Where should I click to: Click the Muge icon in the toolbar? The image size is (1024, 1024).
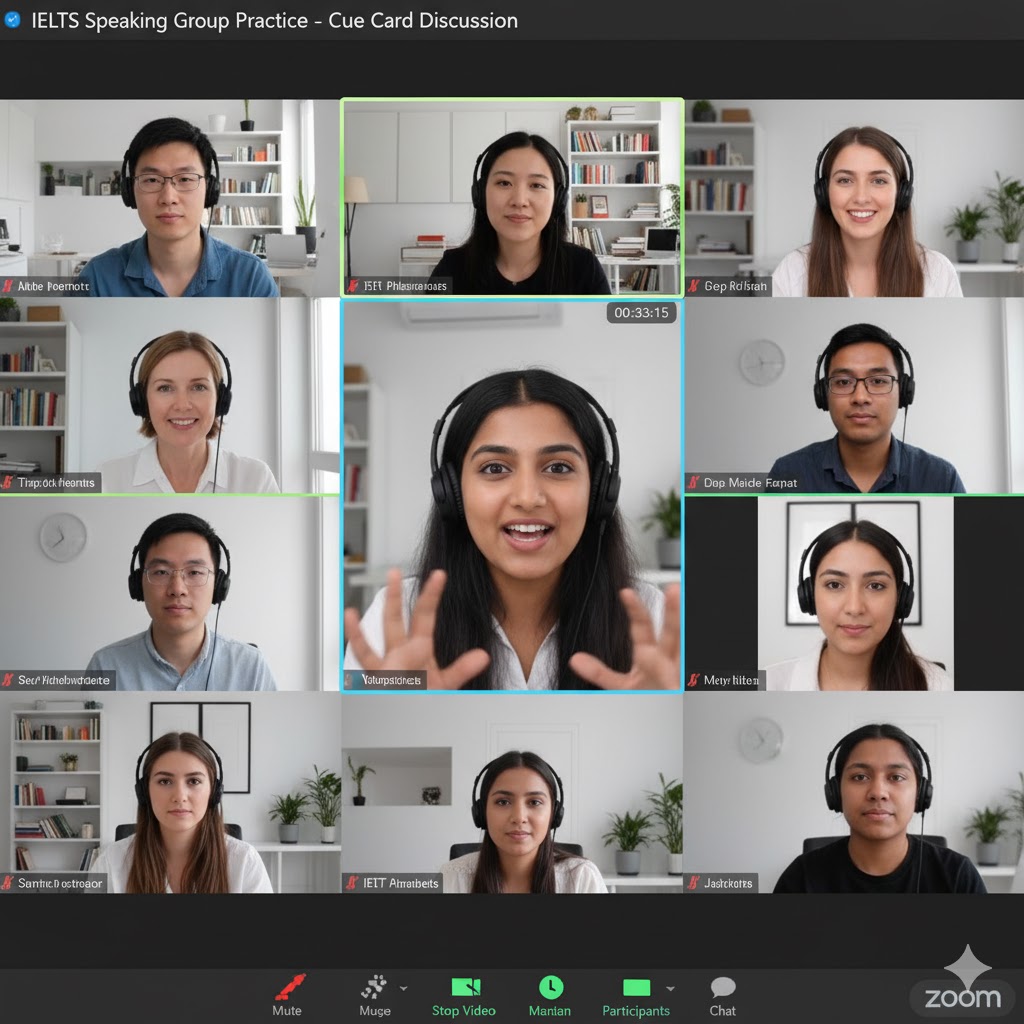[374, 988]
